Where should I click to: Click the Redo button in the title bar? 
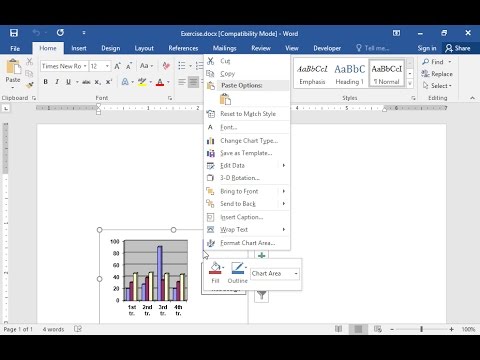click(x=60, y=33)
